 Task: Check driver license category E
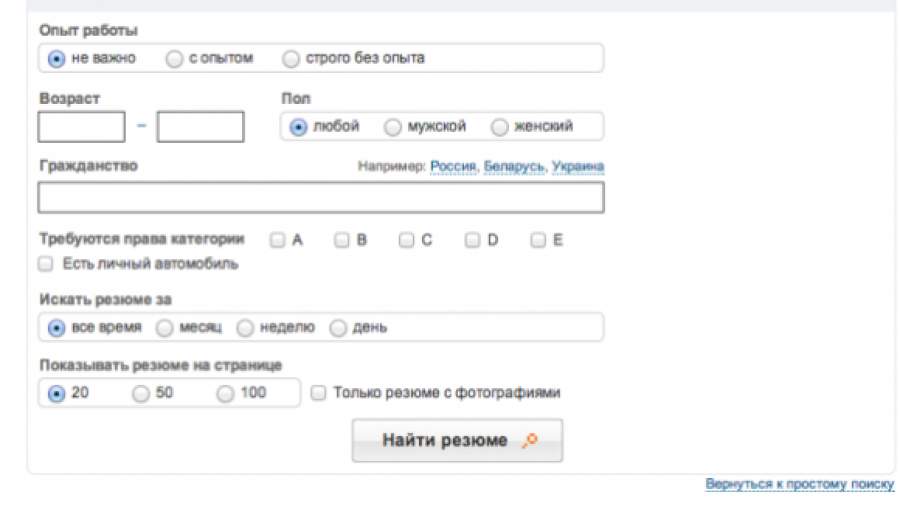pos(538,240)
